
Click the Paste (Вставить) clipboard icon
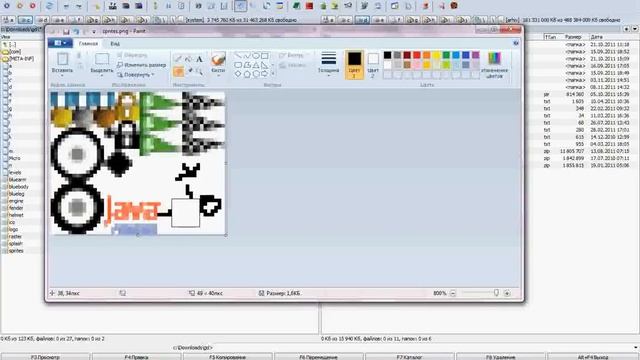click(62, 60)
